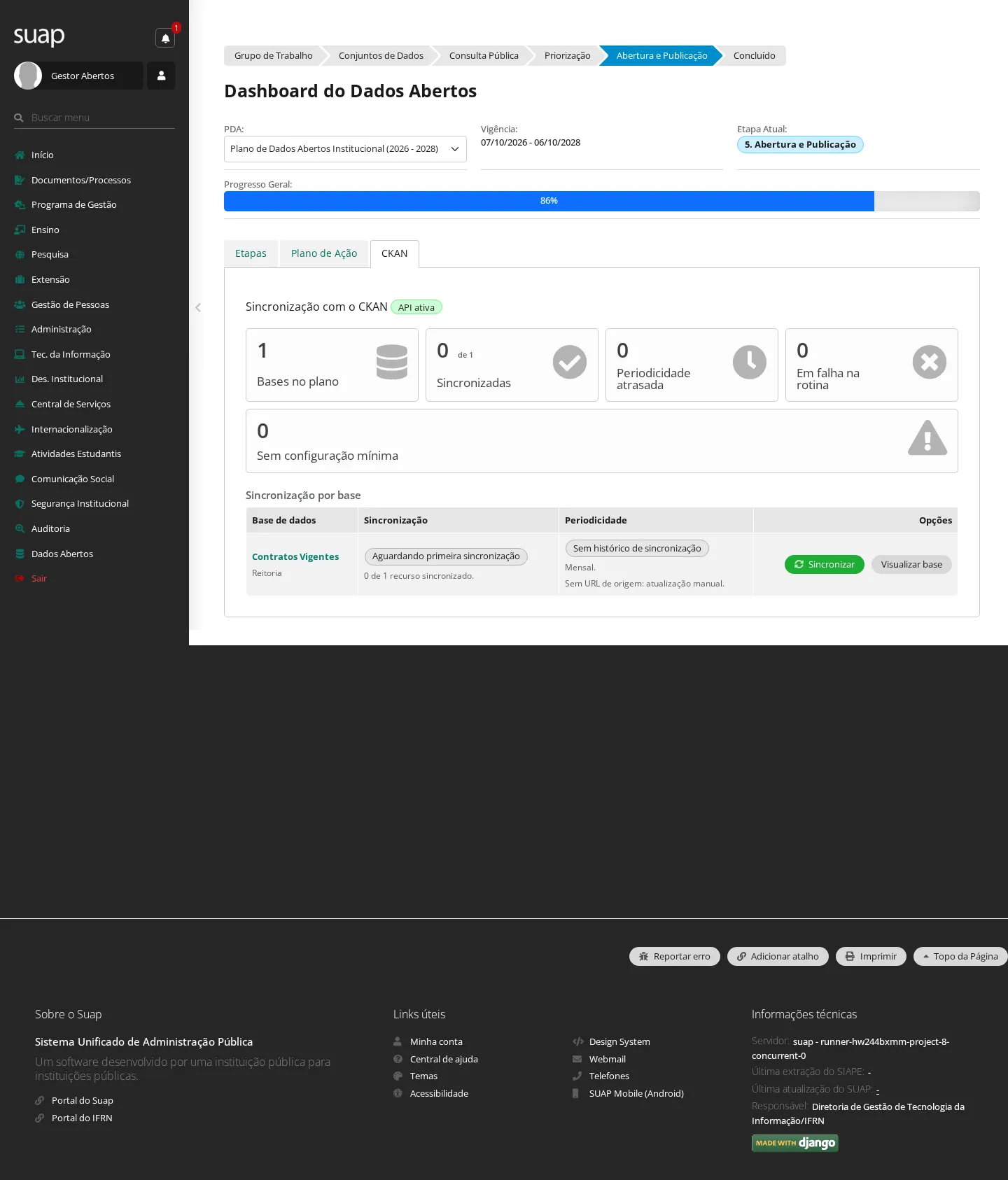Screen dimensions: 1008x1180
Task: Switch to the Plano de Ação tab
Action: pyautogui.click(x=324, y=253)
